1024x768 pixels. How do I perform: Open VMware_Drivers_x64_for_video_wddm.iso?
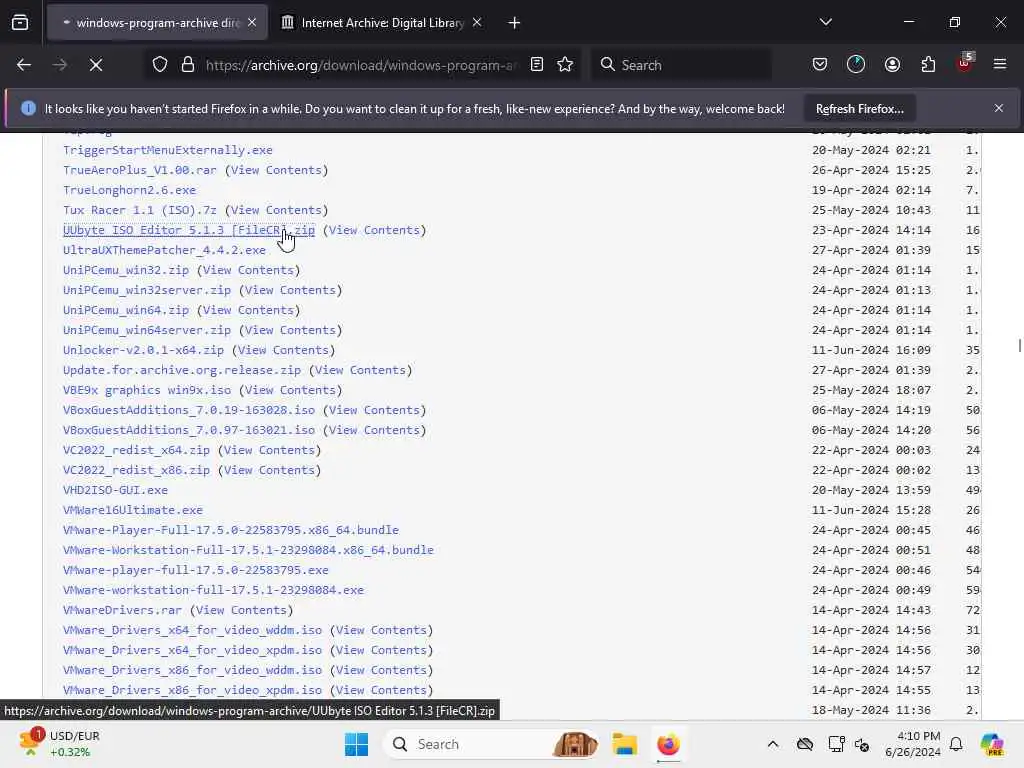[x=193, y=630]
